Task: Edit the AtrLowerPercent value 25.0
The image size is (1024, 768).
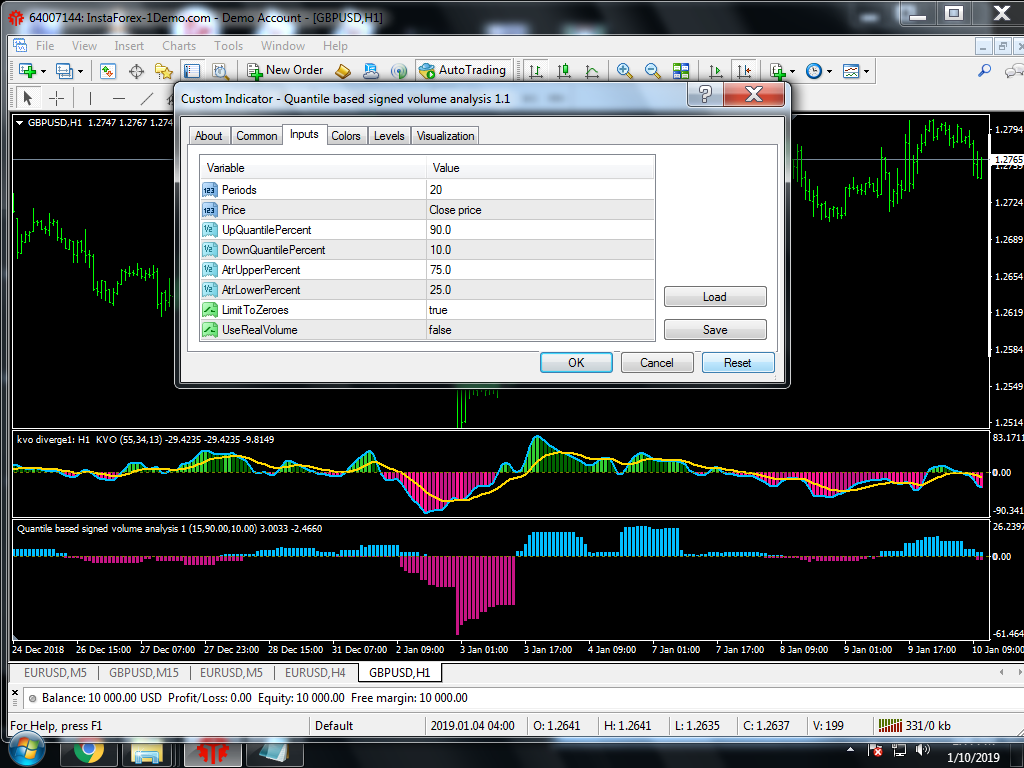Action: (x=540, y=290)
